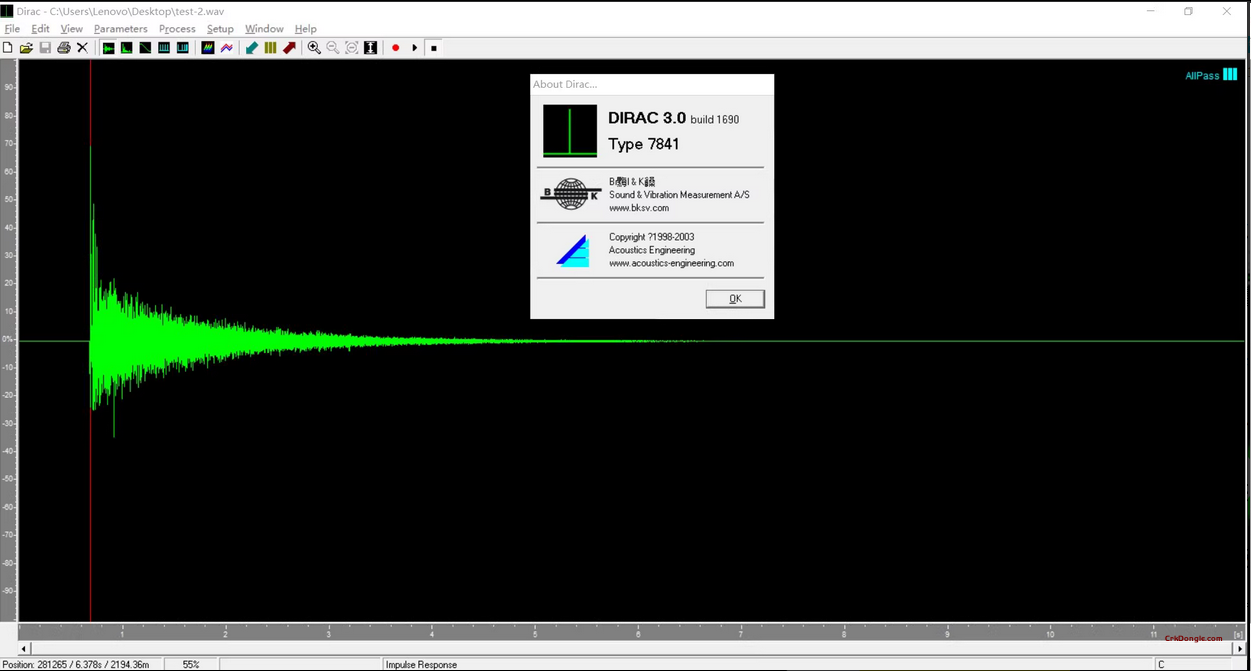This screenshot has width=1251, height=671.
Task: Open the Process menu
Action: point(177,29)
